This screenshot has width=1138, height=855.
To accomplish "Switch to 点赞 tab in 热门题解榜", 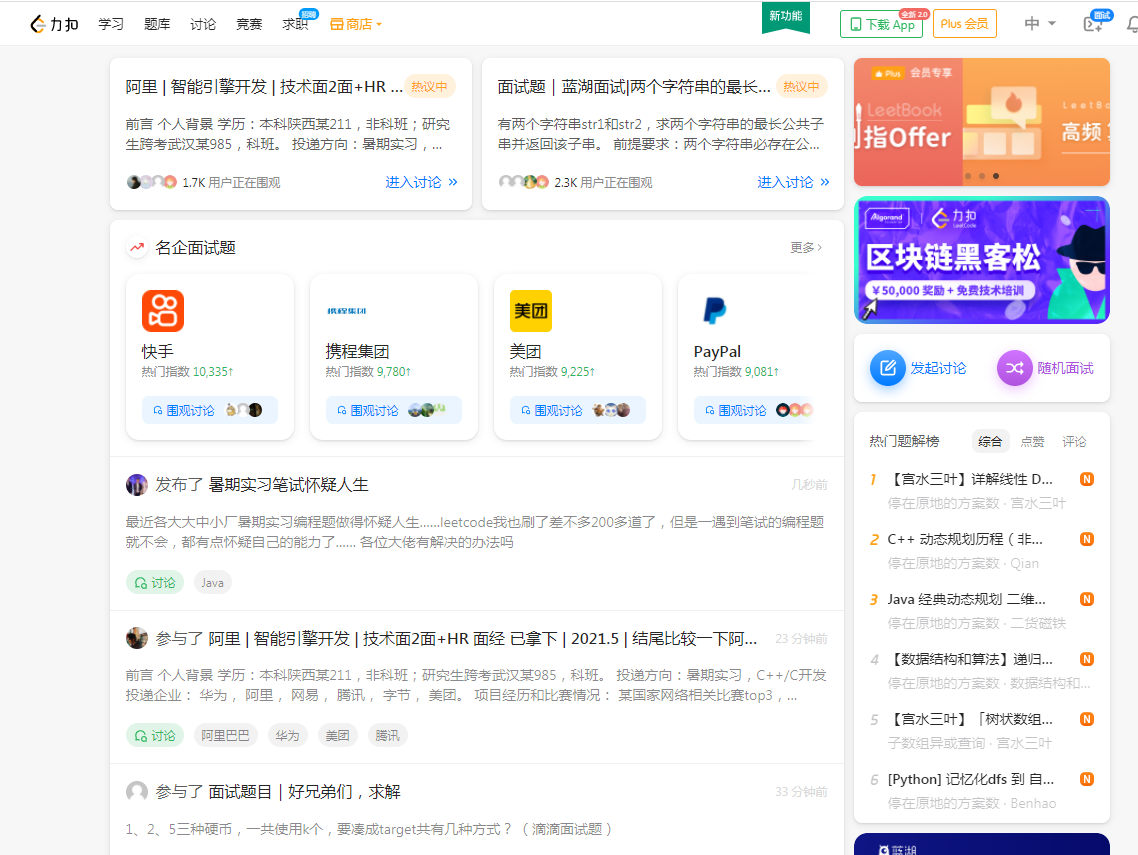I will [x=1032, y=441].
